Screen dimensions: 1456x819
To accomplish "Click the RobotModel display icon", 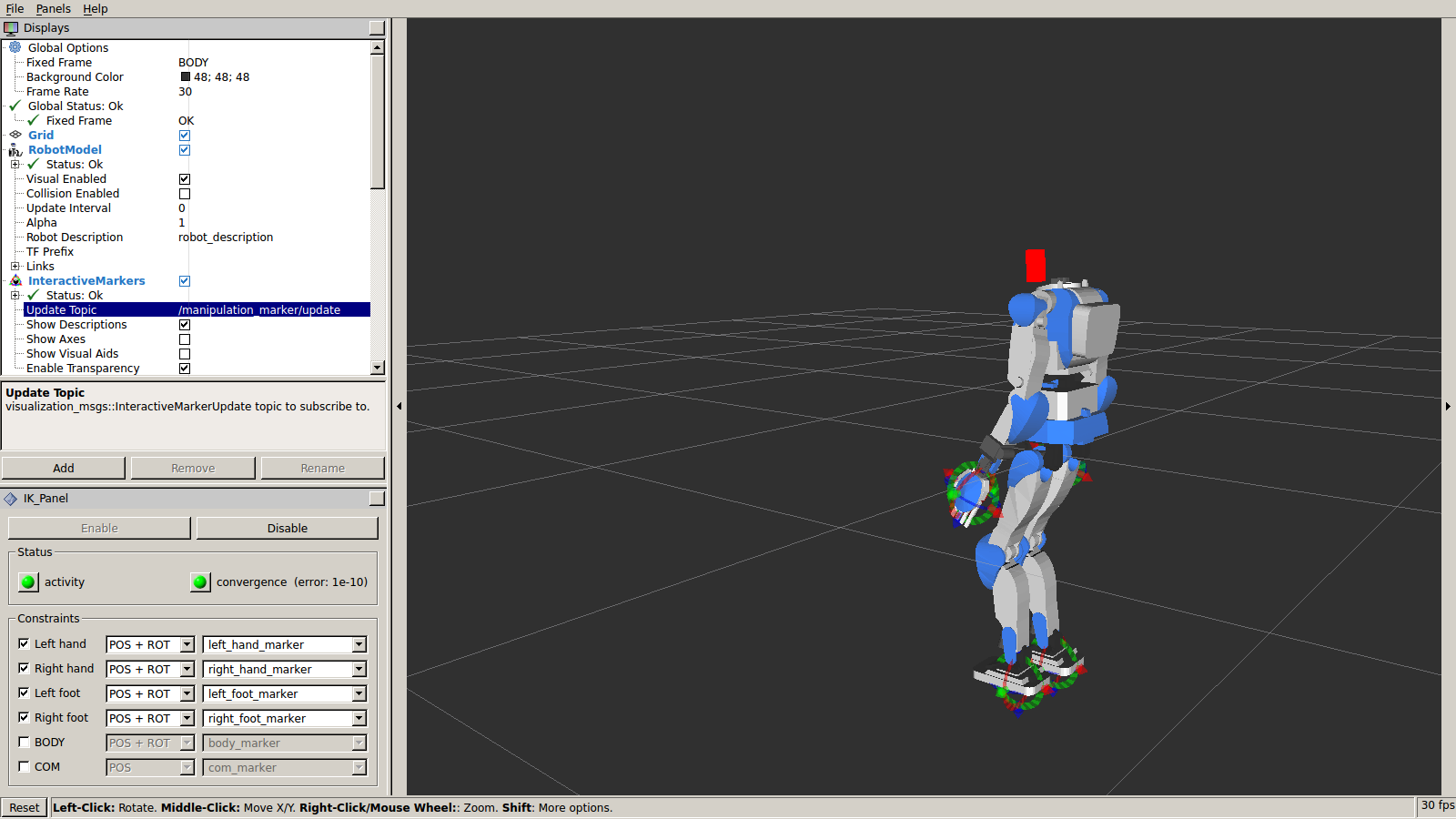I will click(15, 149).
